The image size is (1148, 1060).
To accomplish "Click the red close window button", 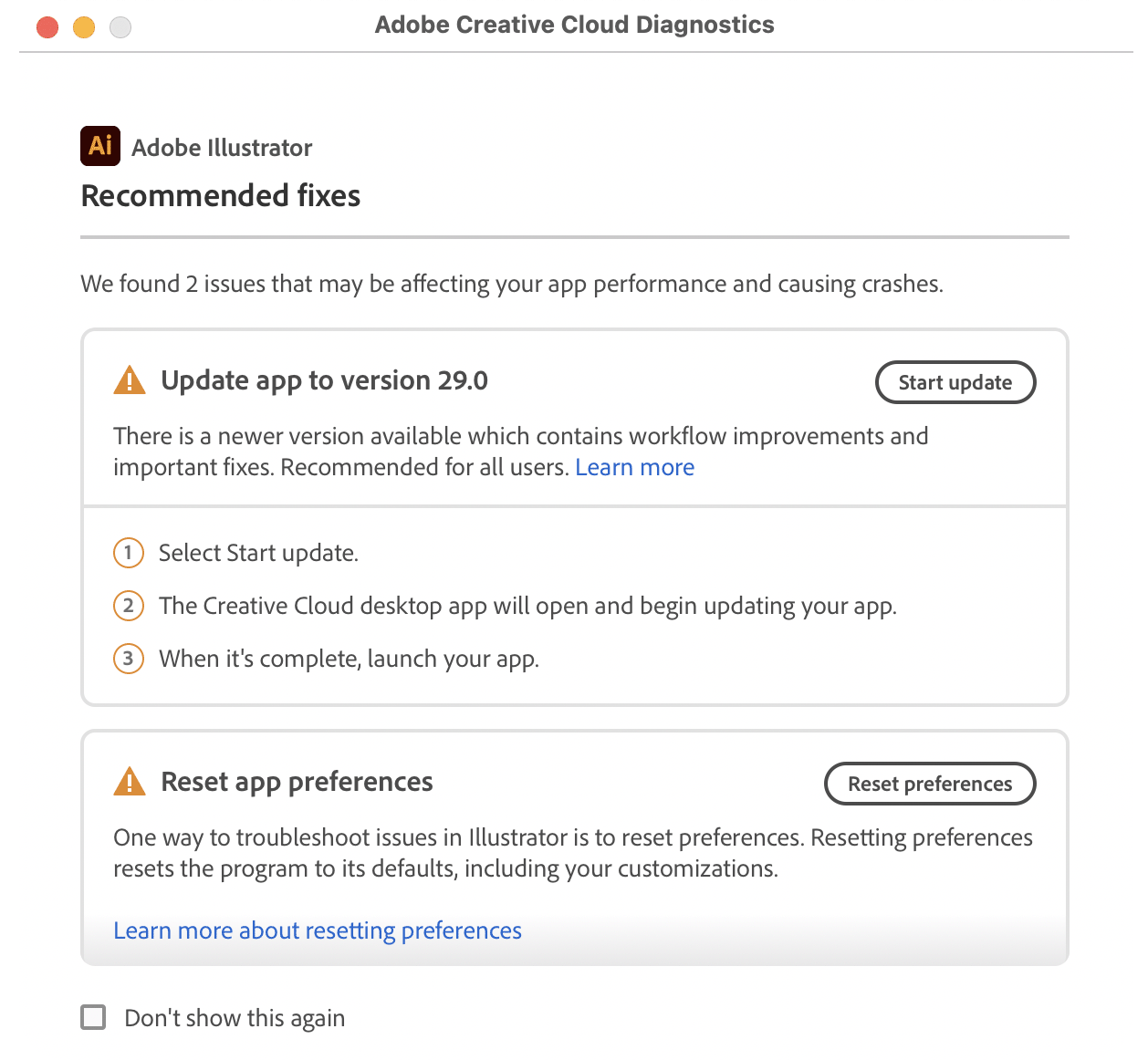I will tap(47, 27).
